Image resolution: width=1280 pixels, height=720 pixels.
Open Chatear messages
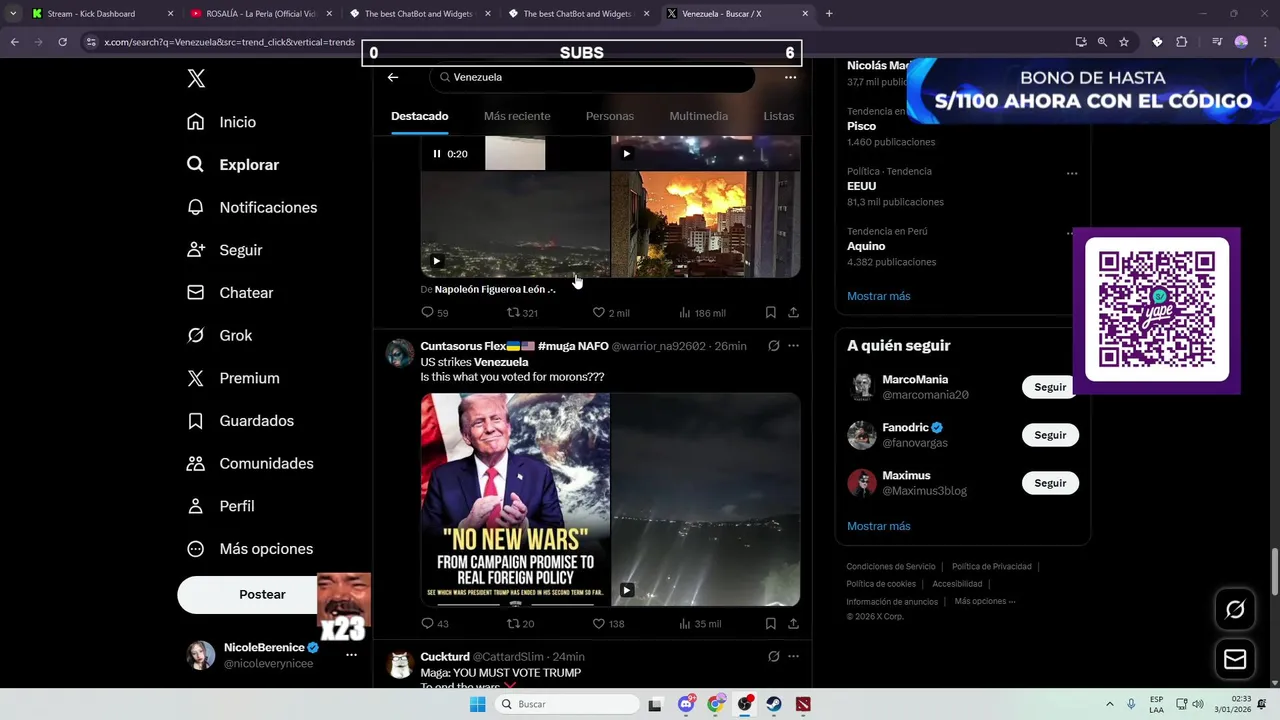point(230,293)
